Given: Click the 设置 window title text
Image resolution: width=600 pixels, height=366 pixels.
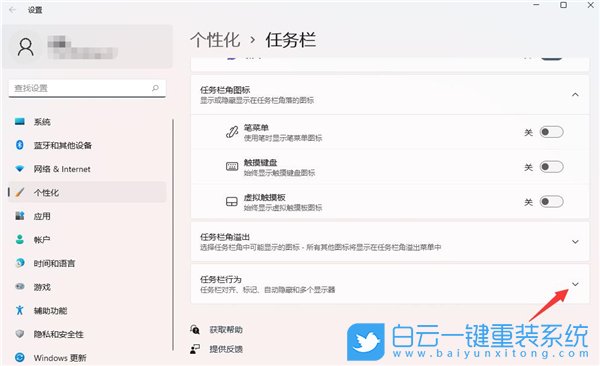Looking at the screenshot, I should coord(35,10).
